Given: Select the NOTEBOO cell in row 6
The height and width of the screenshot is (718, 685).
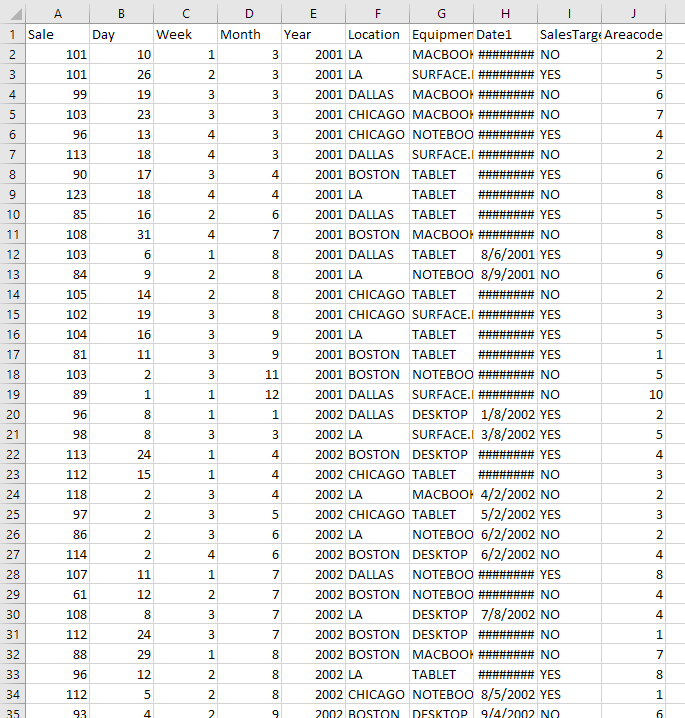Looking at the screenshot, I should coord(441,135).
